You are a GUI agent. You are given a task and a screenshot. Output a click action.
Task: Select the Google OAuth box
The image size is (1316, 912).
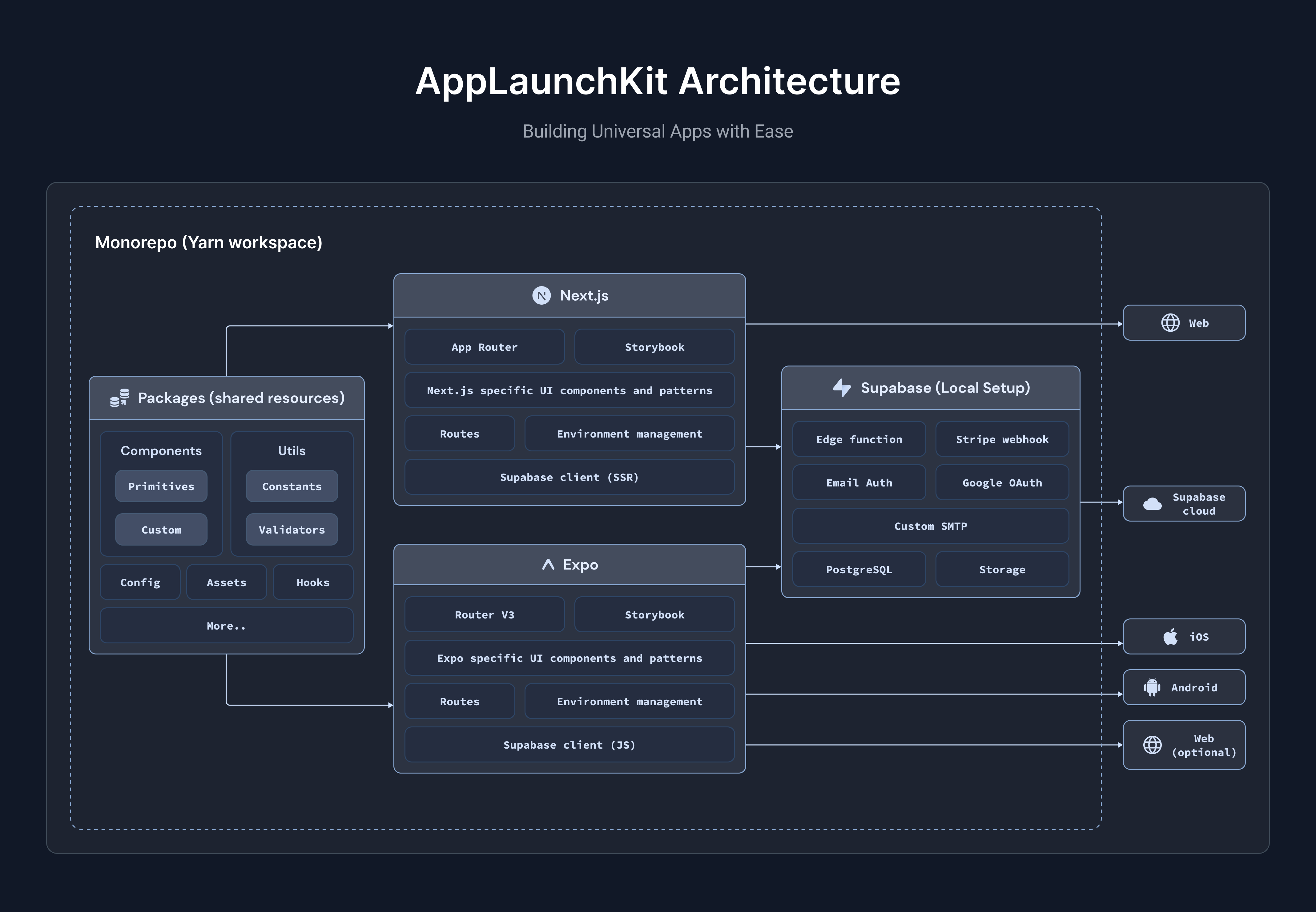click(x=1002, y=483)
